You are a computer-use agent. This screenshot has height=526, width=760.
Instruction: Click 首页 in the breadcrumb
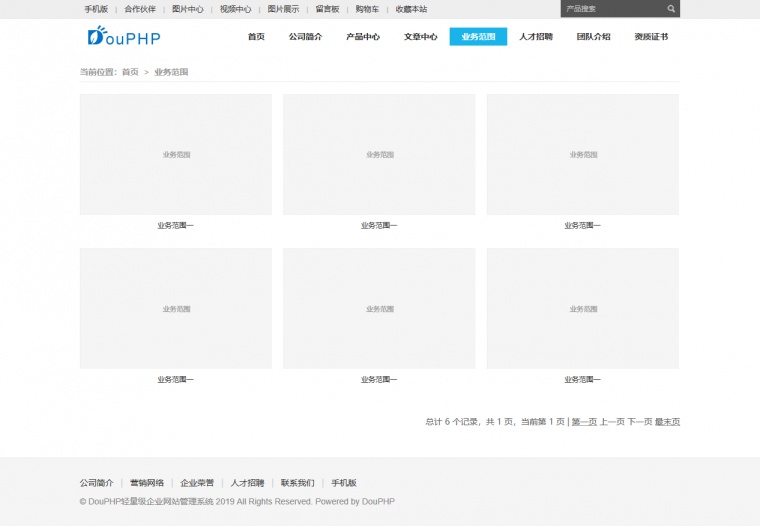[x=130, y=72]
